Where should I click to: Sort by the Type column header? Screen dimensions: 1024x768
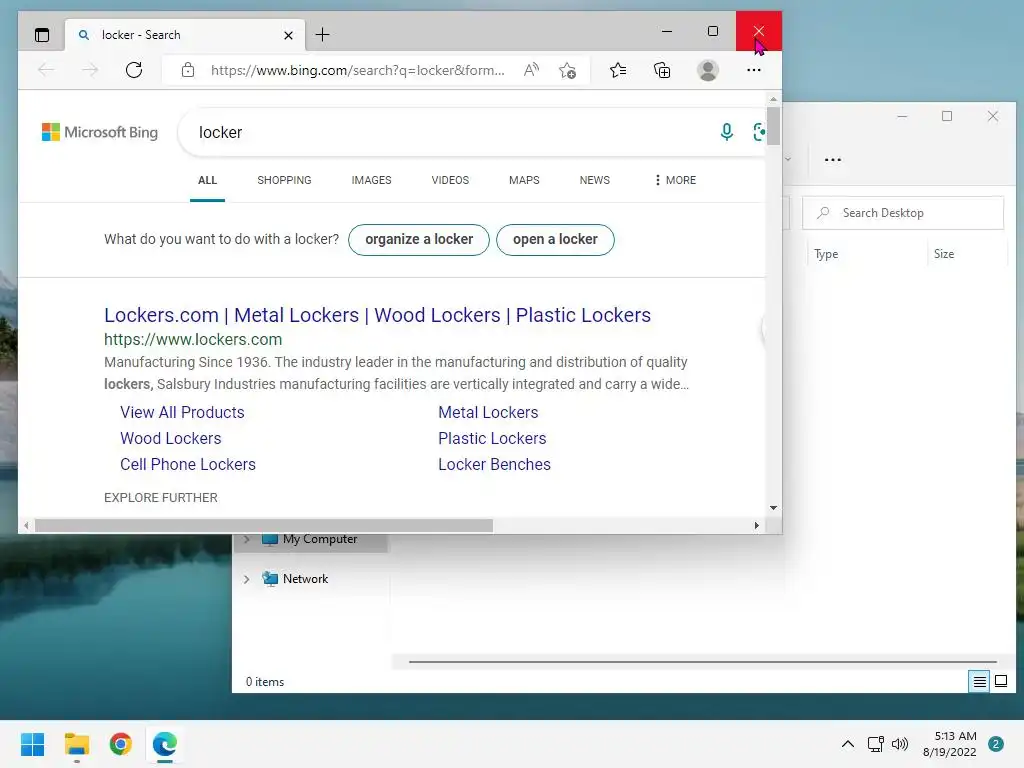826,254
